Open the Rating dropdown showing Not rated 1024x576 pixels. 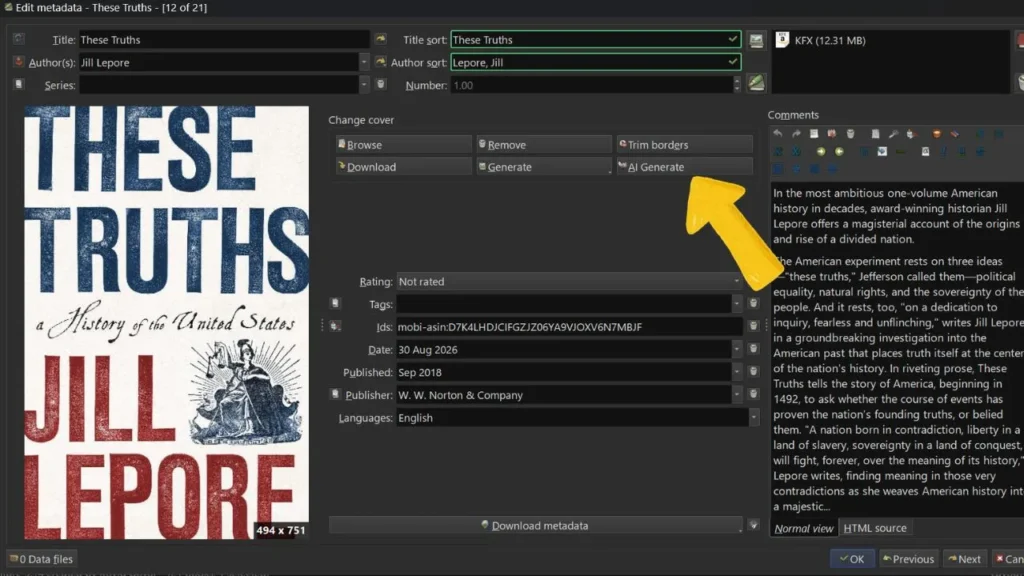pos(736,281)
